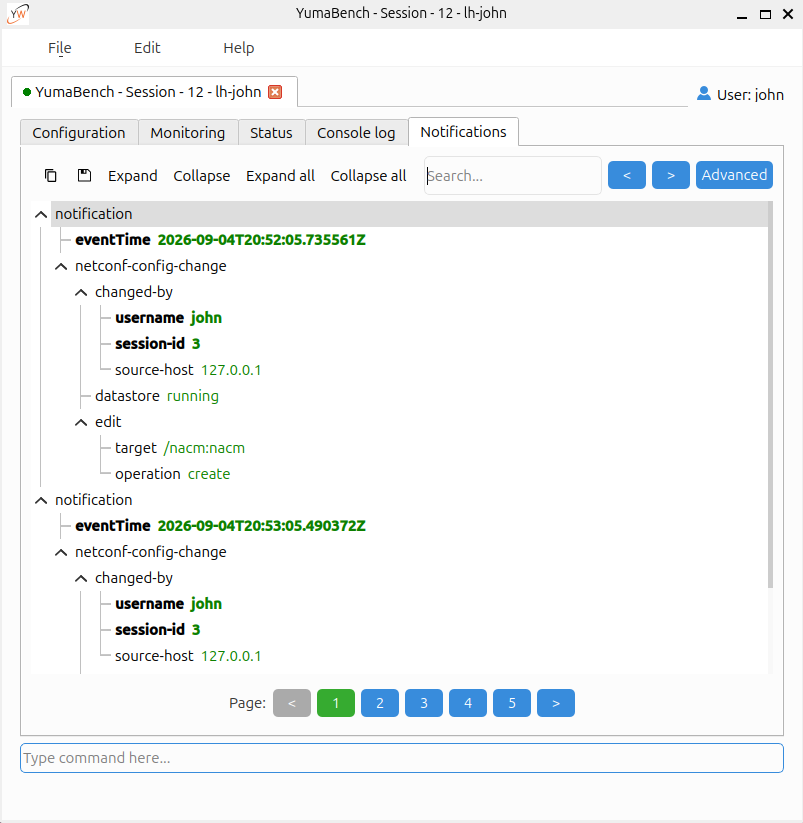Viewport: 803px width, 823px height.
Task: Focus the Search field
Action: coord(513,175)
